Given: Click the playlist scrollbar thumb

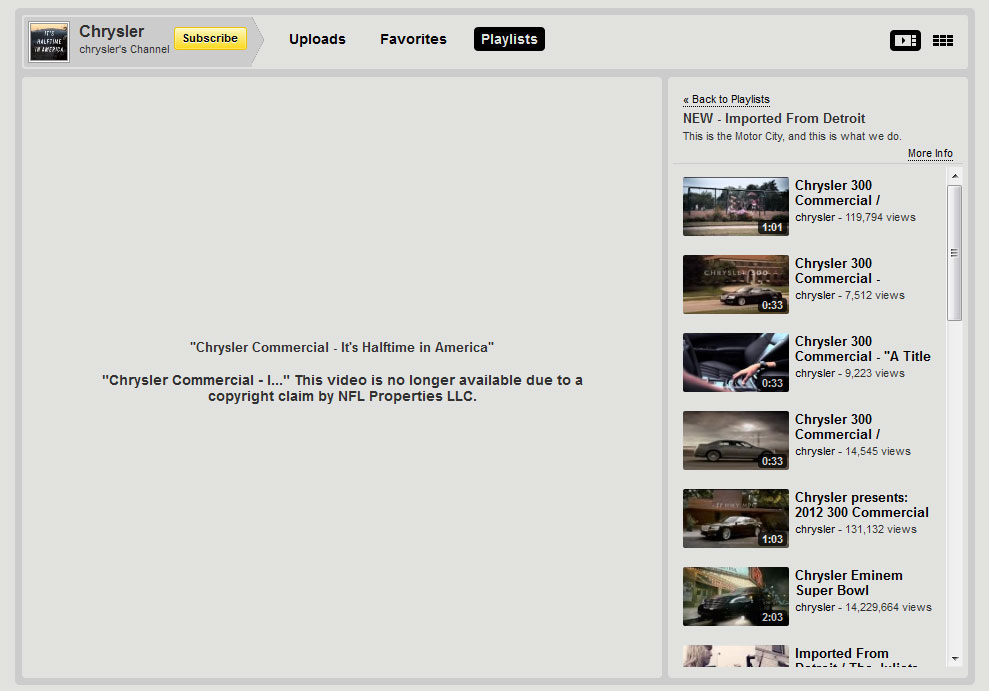Looking at the screenshot, I should [x=954, y=253].
